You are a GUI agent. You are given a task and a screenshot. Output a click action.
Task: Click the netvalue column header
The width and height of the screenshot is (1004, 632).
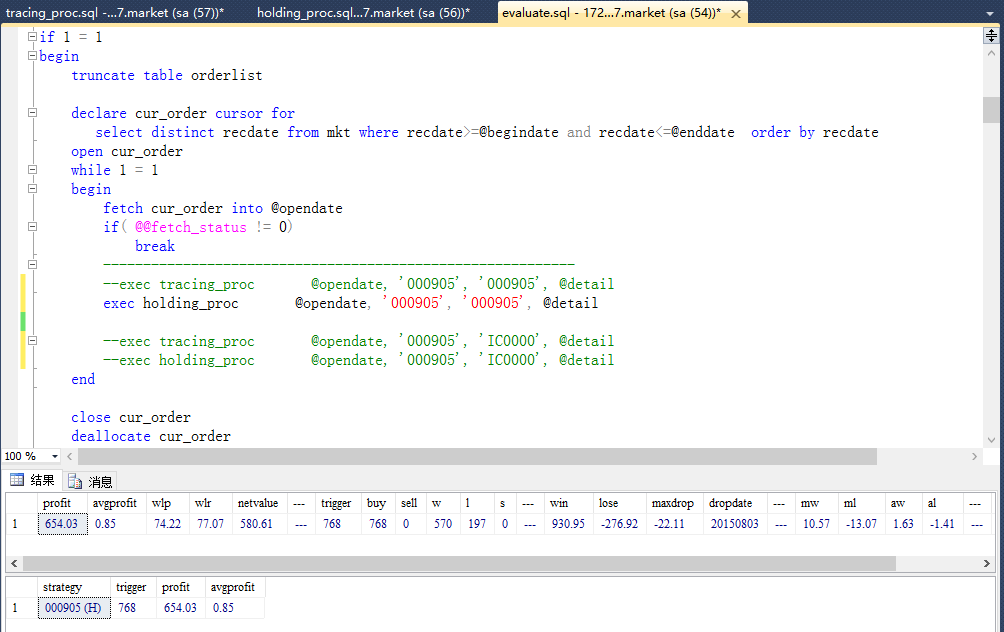pos(258,503)
